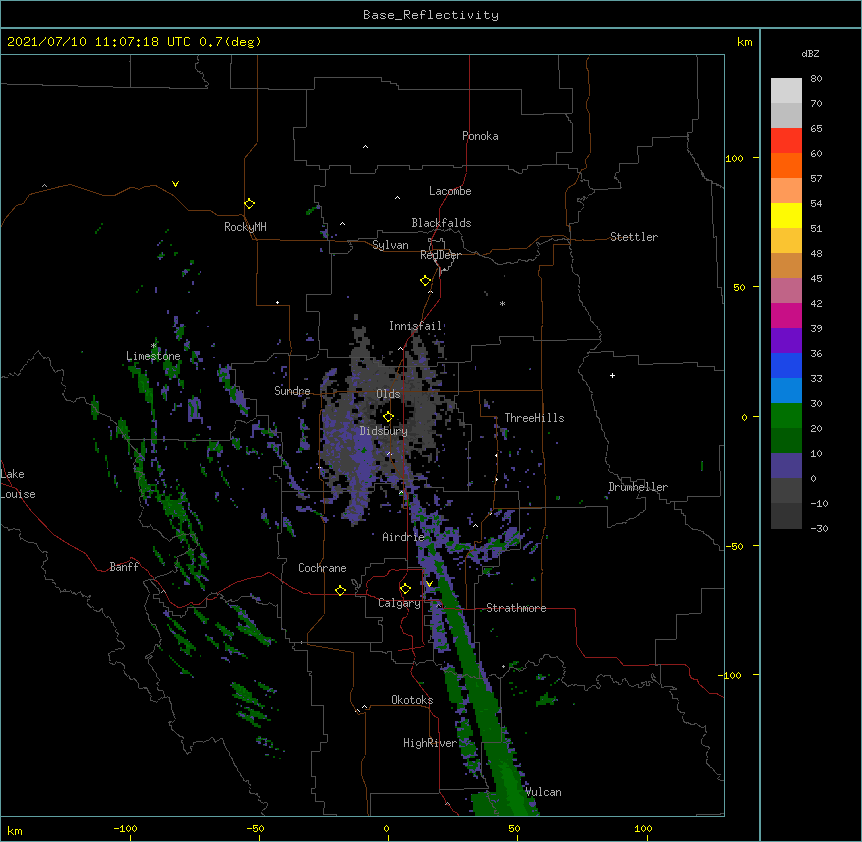Click the dBZ legend heading
Screen dimensions: 862x842
point(810,53)
